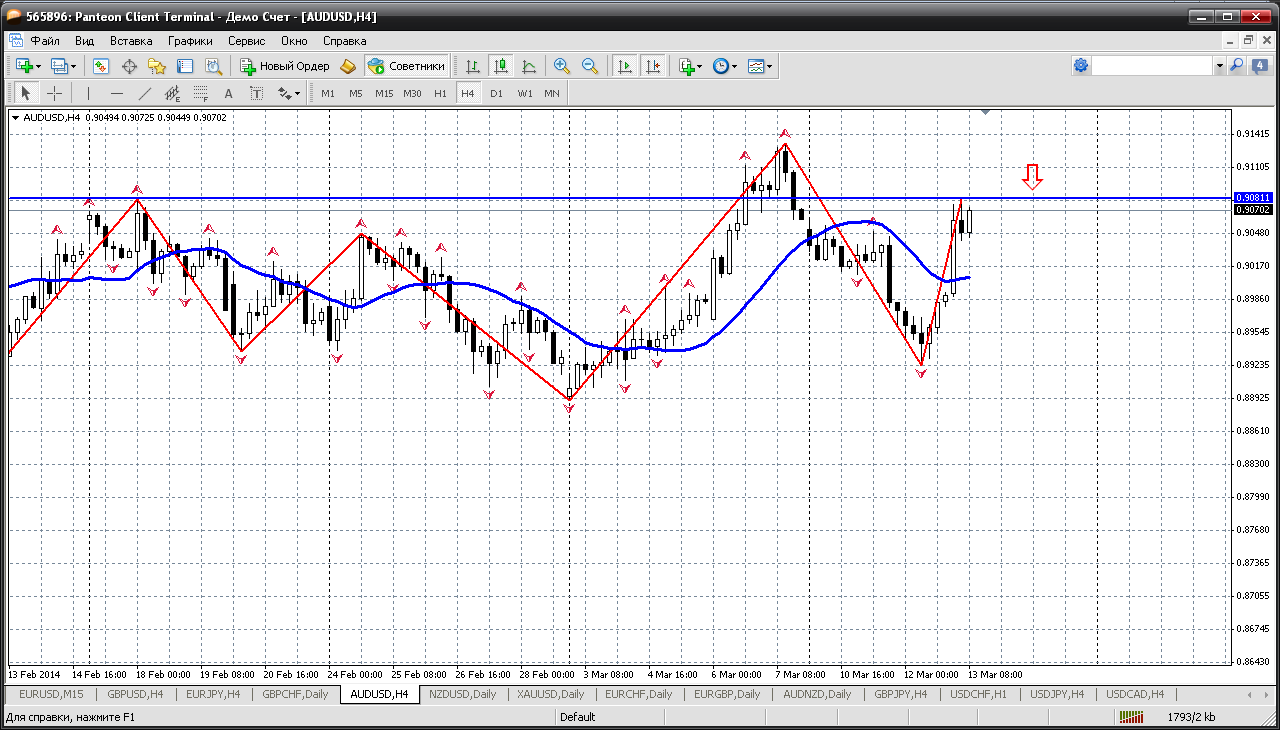Screen dimensions: 1280x730
Task: Switch chart to candlestick display mode
Action: (501, 66)
